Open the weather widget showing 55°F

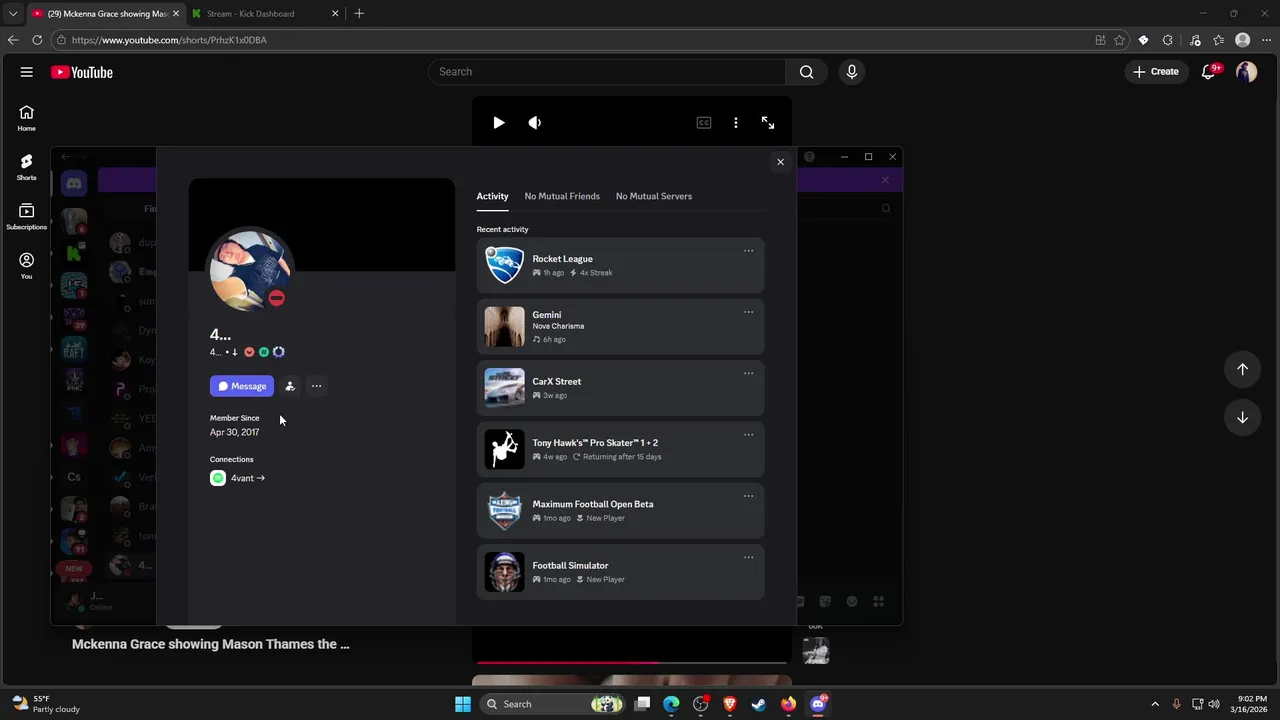coord(46,704)
